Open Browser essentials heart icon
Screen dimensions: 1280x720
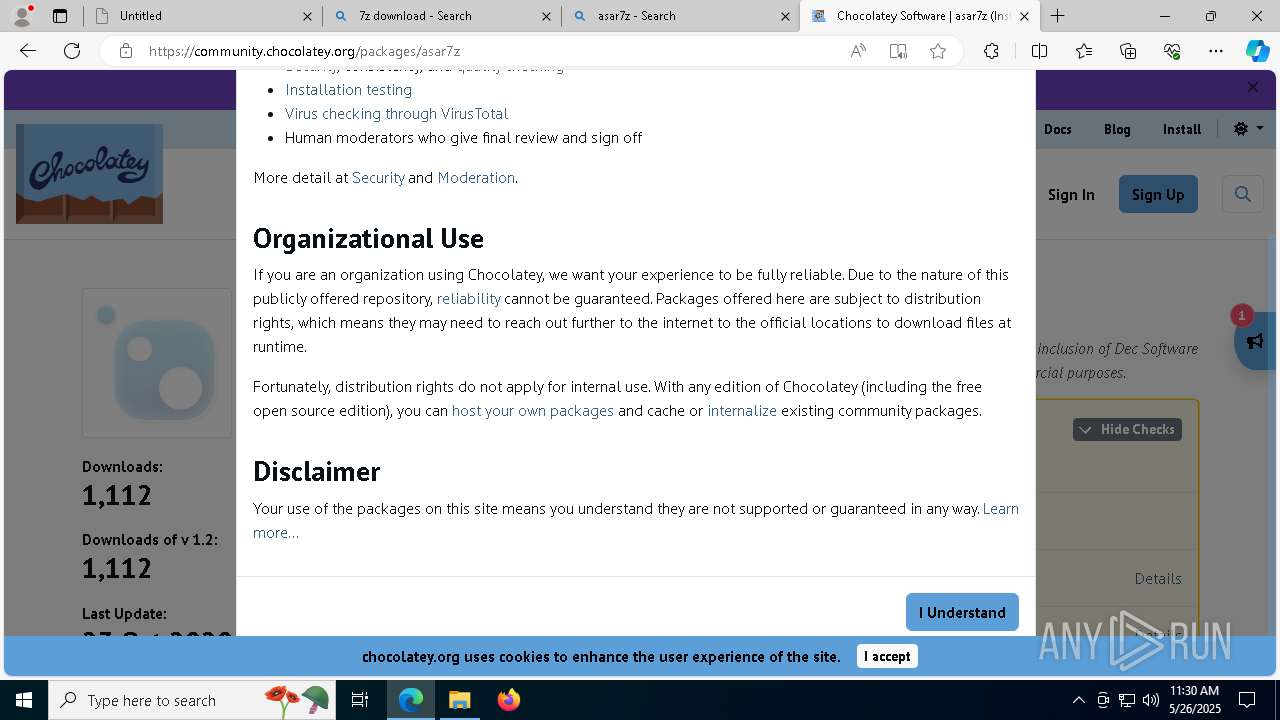1172,51
